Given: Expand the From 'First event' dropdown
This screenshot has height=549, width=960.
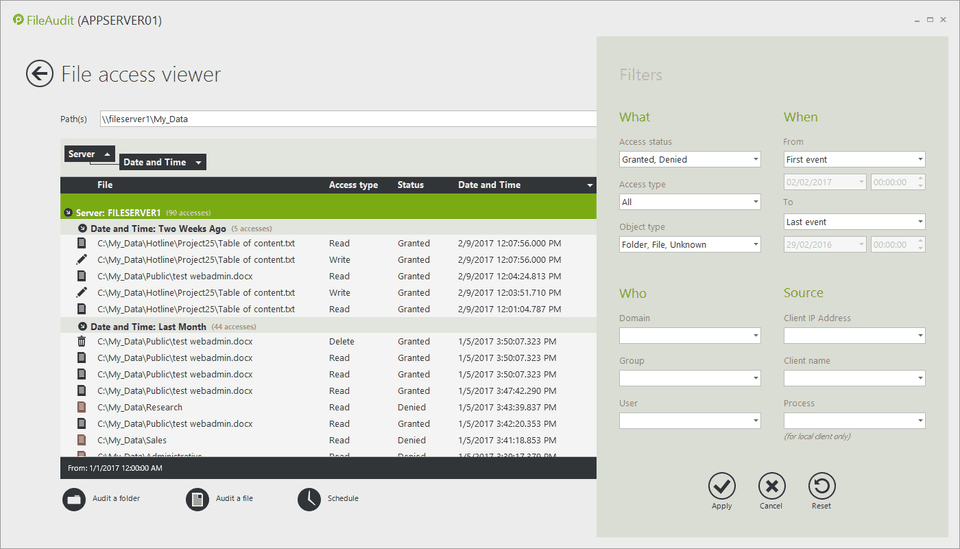Looking at the screenshot, I should (854, 160).
